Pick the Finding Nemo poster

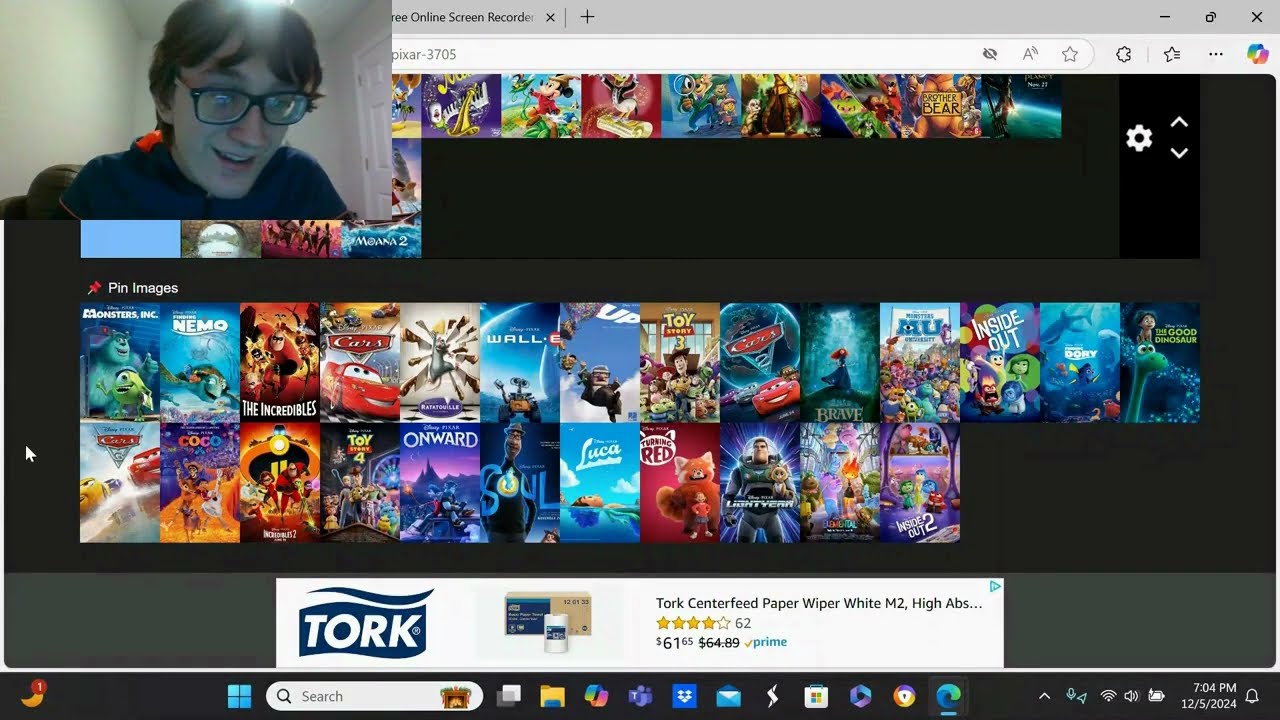[x=200, y=363]
